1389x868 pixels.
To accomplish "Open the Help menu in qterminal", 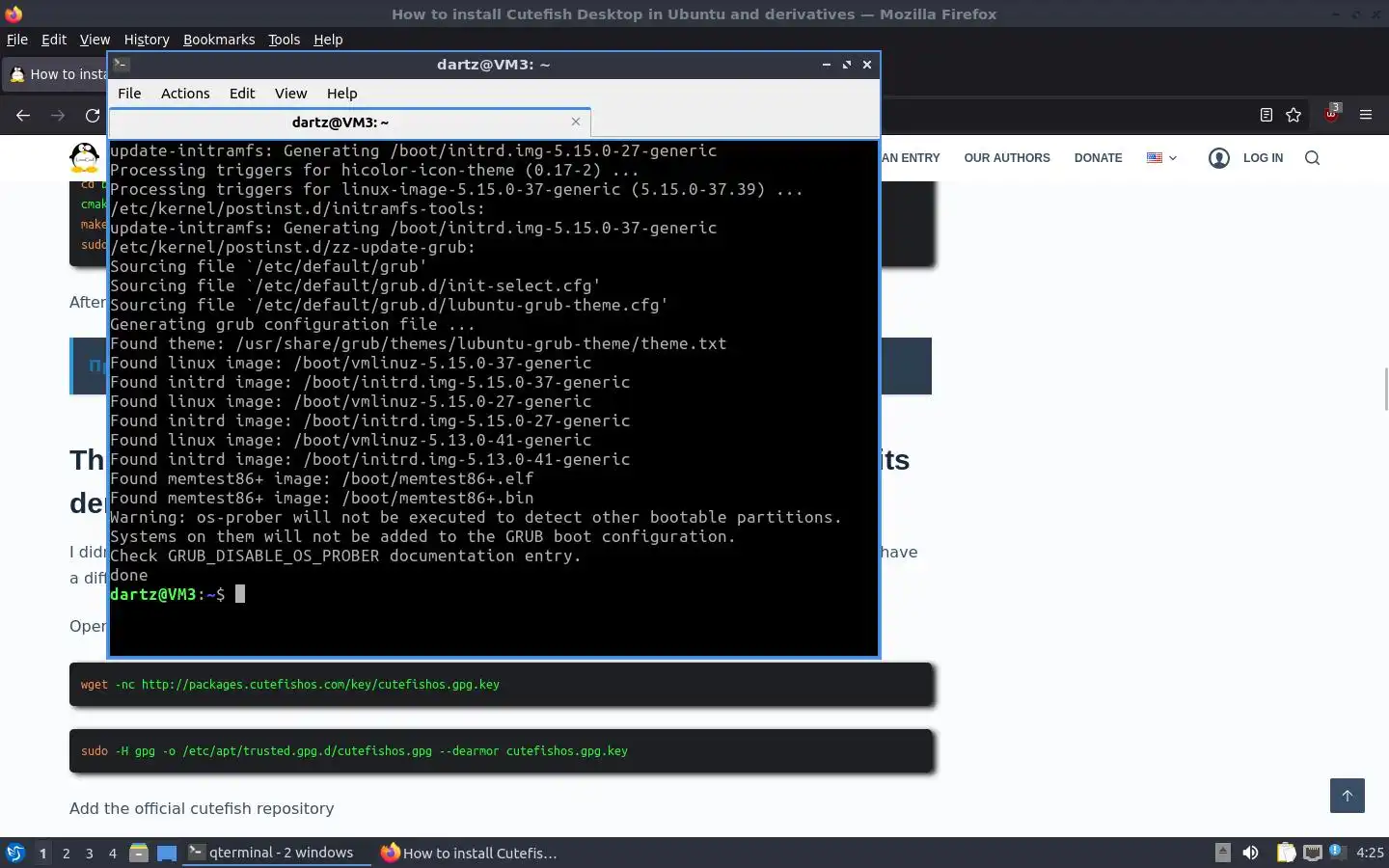I will click(x=341, y=94).
